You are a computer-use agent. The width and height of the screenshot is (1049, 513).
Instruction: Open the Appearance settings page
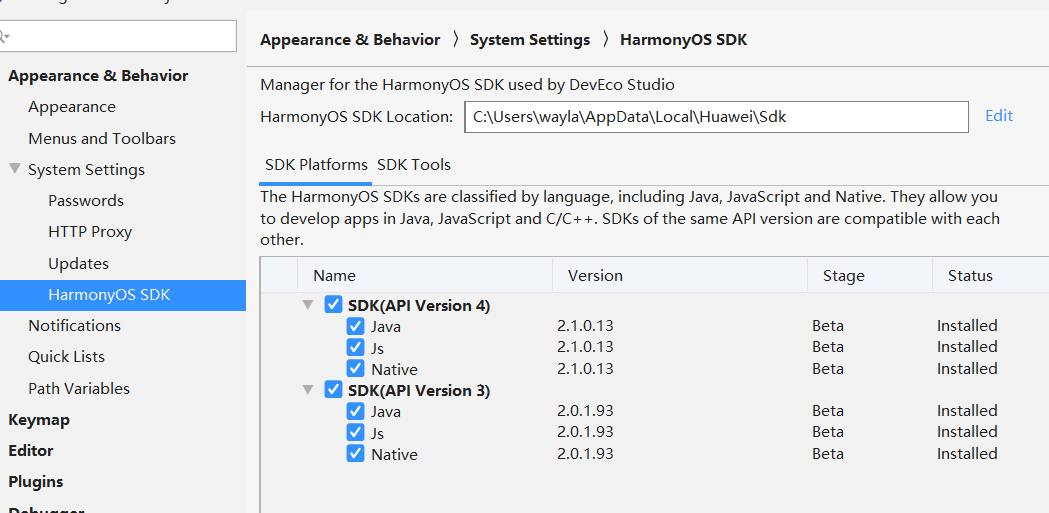pos(72,107)
